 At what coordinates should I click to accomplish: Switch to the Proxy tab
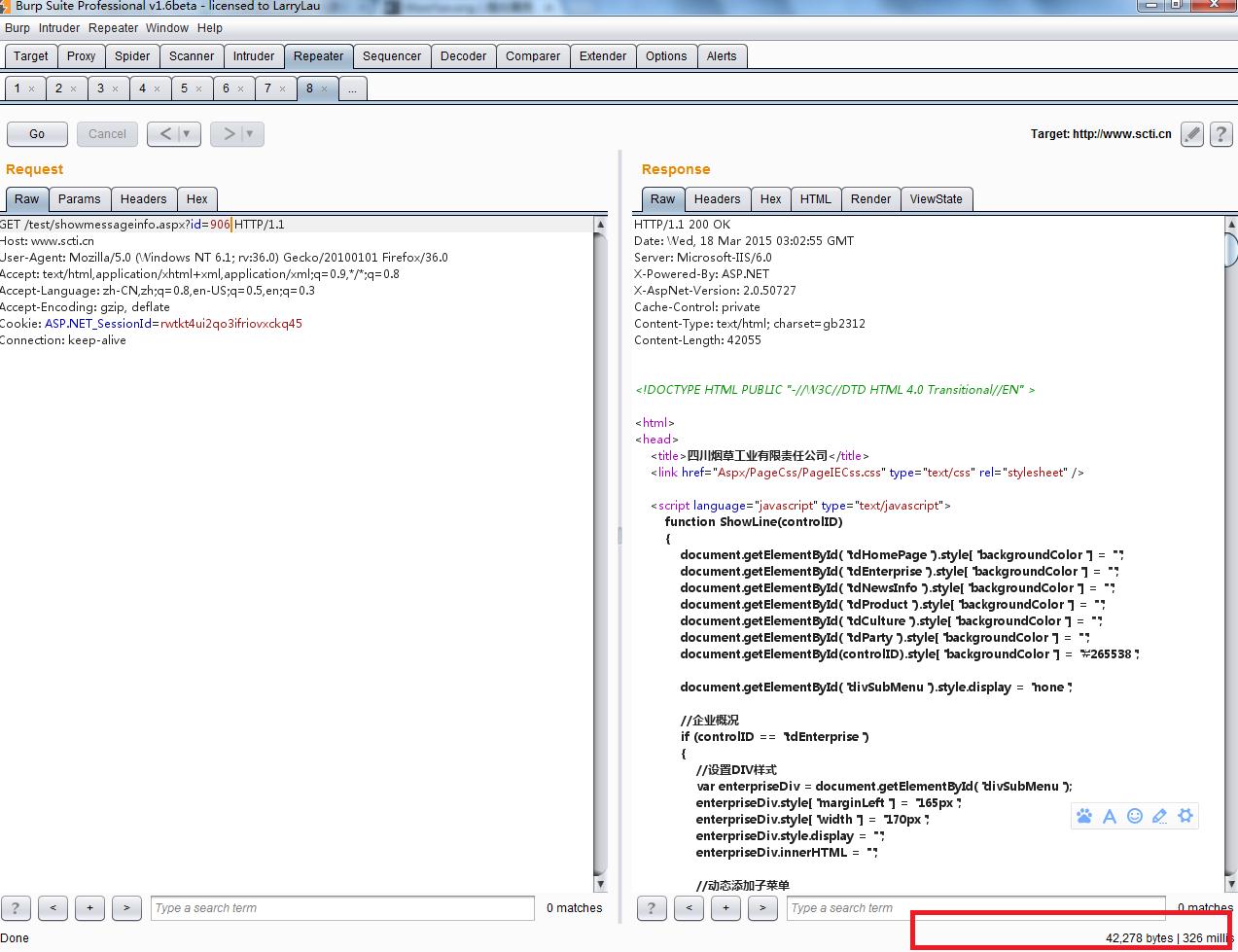[81, 56]
